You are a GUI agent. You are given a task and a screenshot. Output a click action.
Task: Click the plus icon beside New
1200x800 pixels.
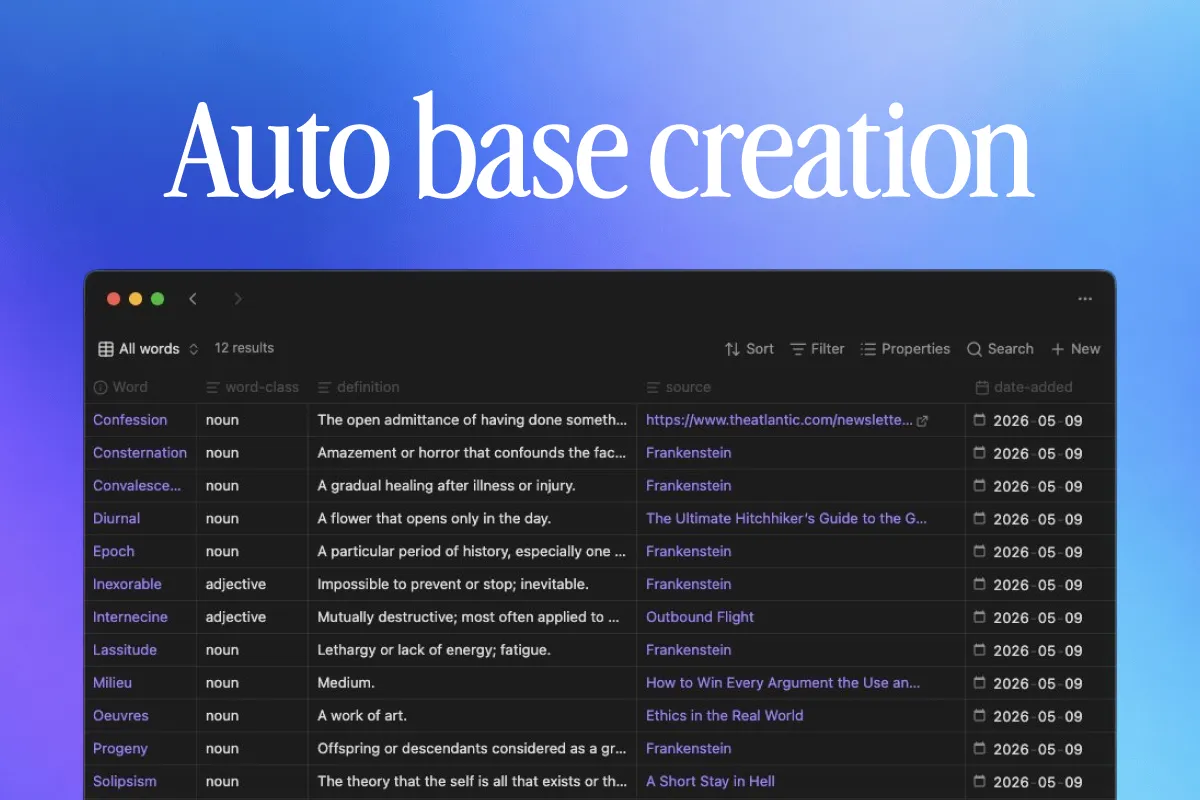(x=1057, y=349)
